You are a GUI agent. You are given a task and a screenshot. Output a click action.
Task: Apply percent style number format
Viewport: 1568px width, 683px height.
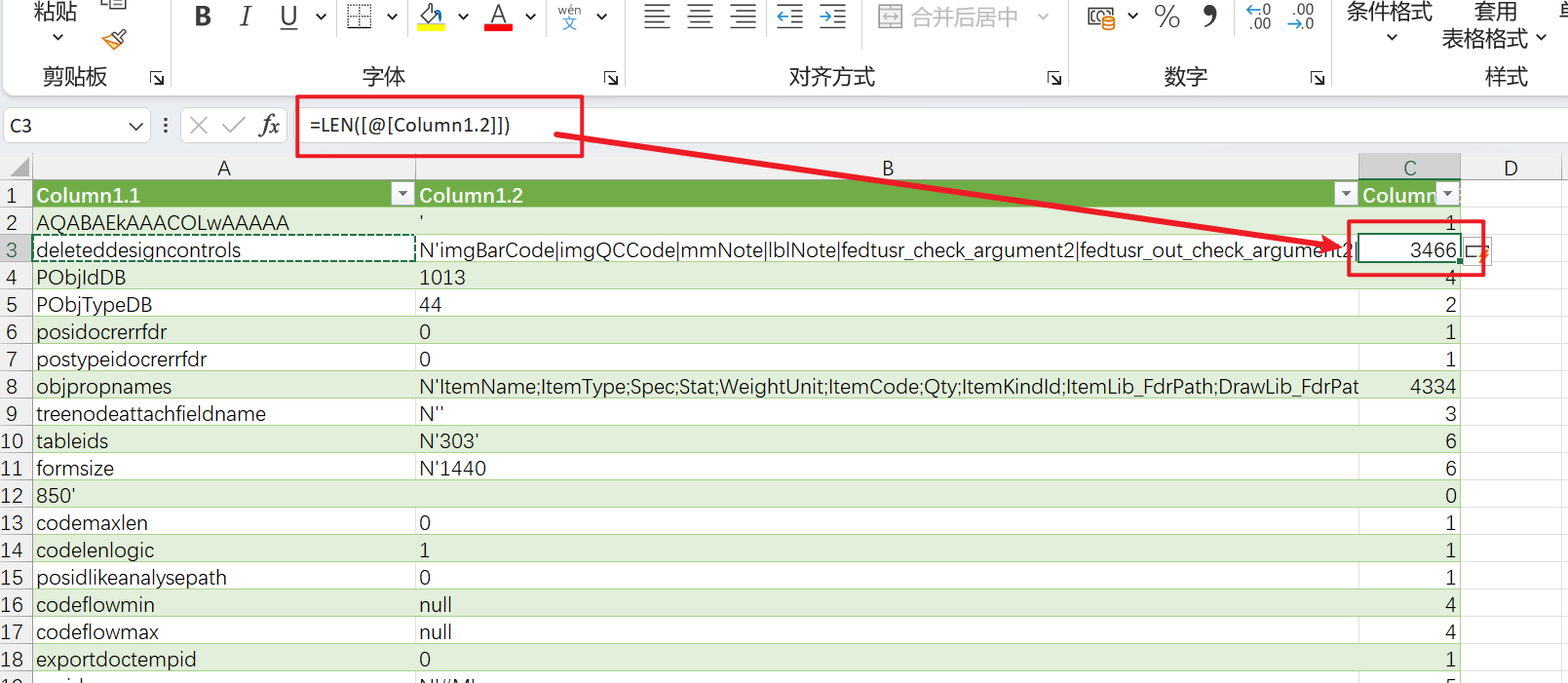1166,17
